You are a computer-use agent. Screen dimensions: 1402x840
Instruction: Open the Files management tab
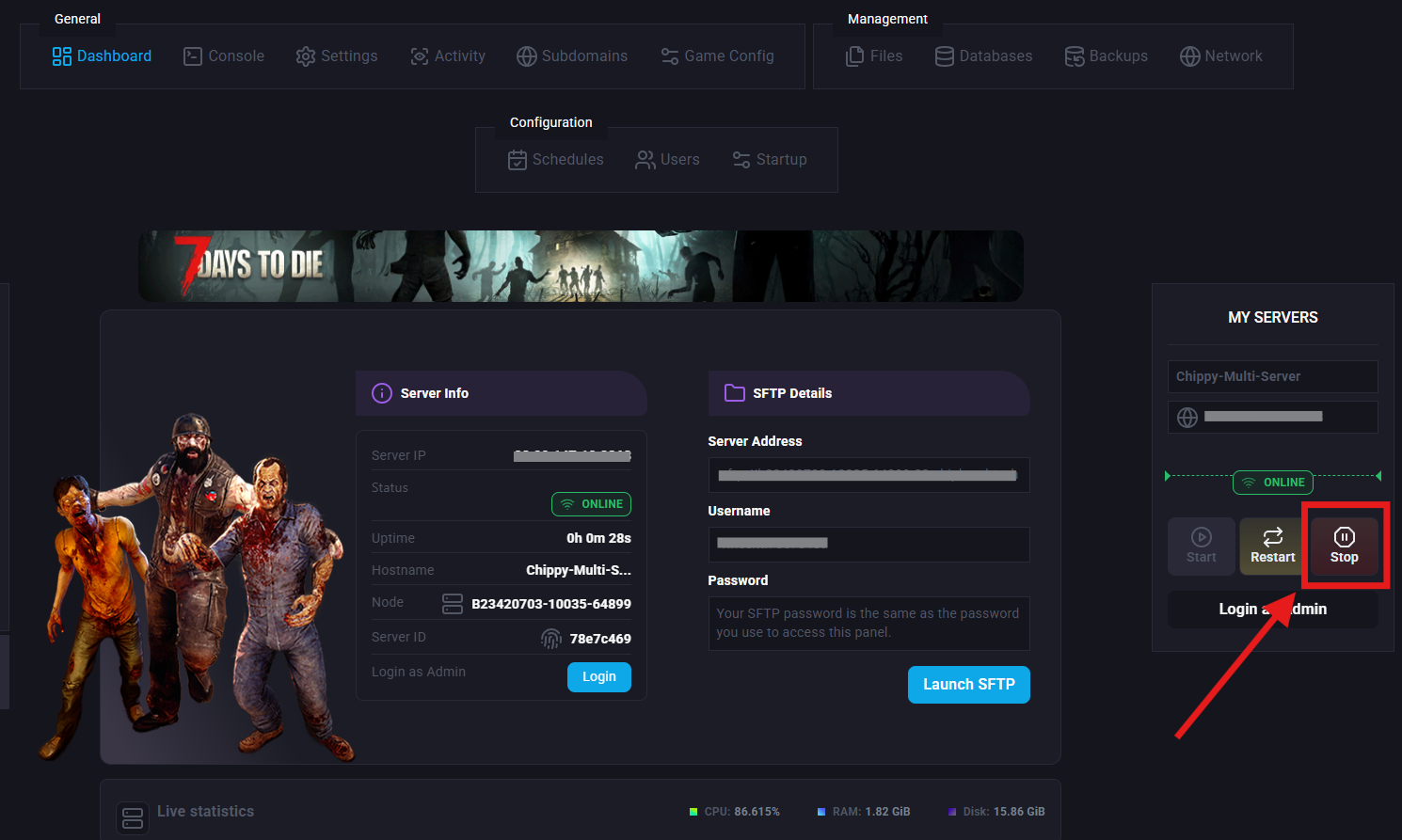coord(874,56)
